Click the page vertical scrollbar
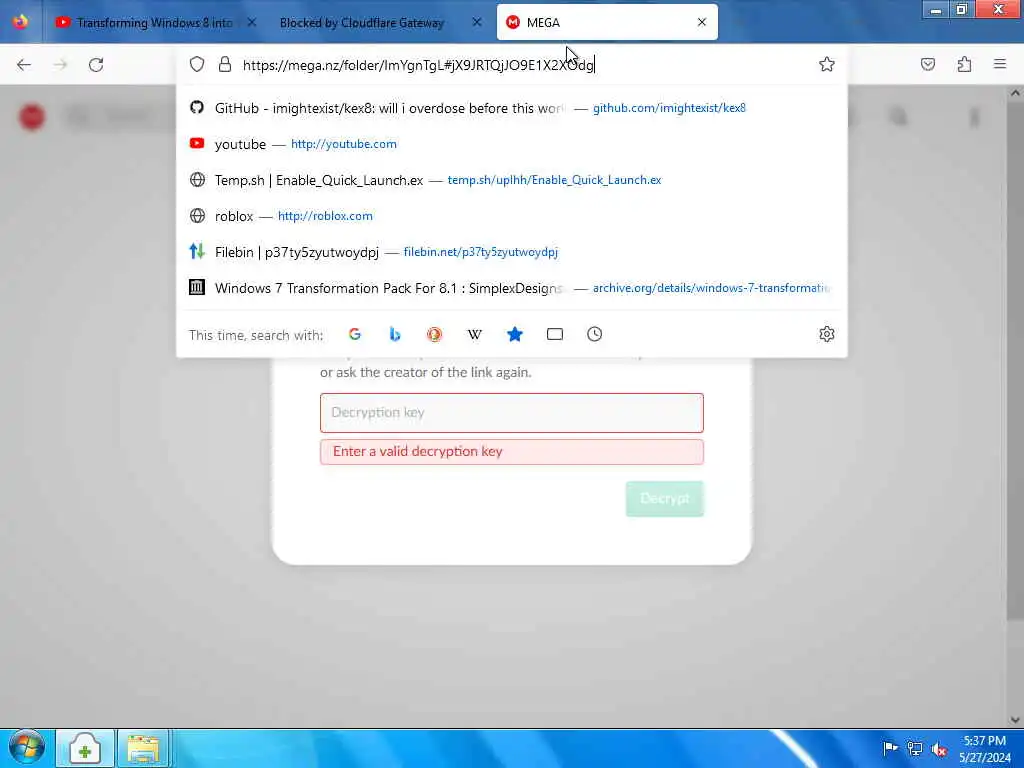Screen dimensions: 1024x768 point(1014,359)
